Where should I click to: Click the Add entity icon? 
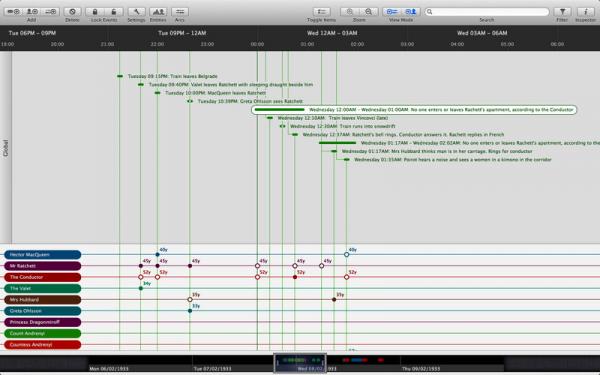[32, 12]
